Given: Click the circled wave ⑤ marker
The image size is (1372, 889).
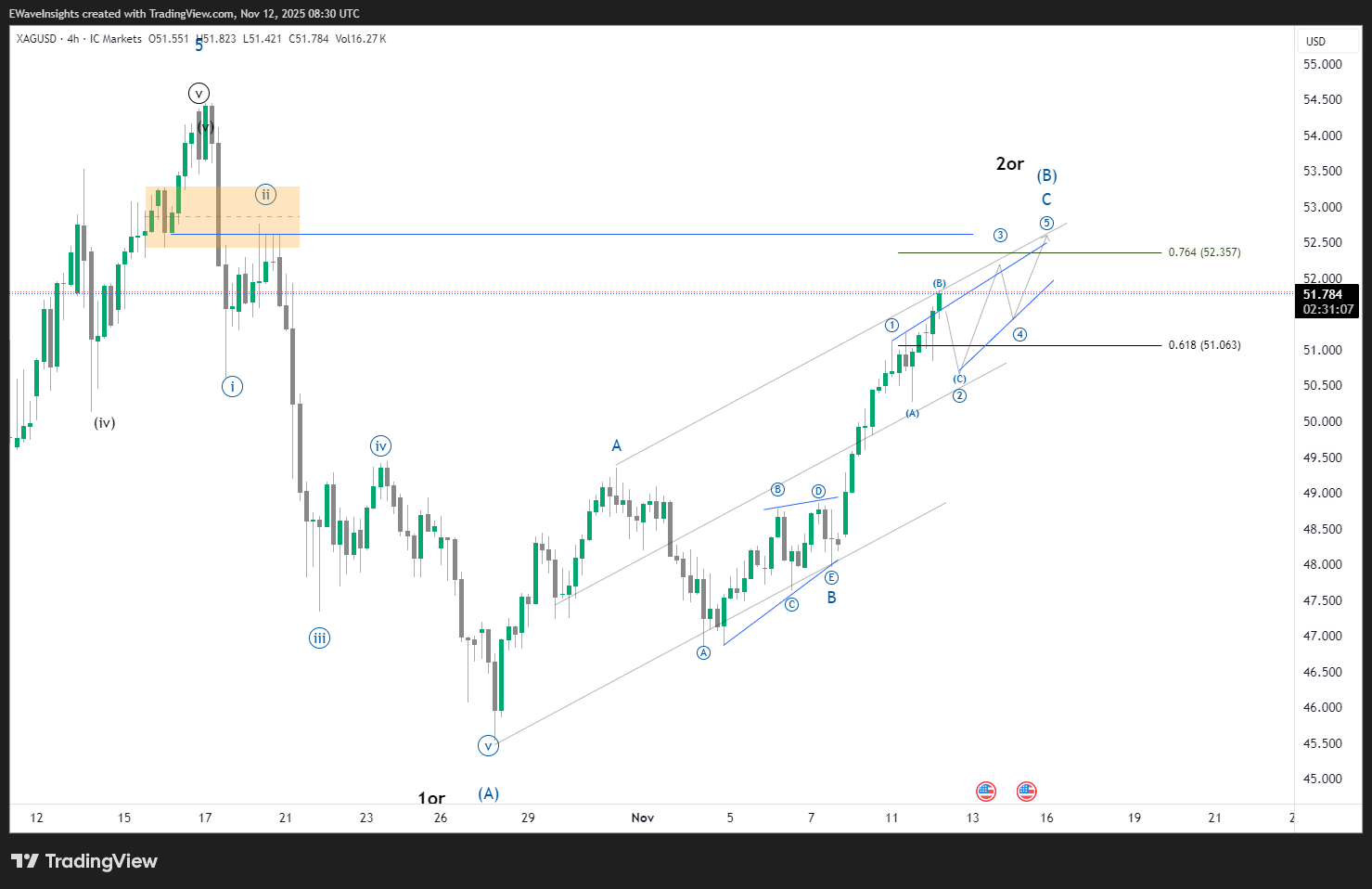Looking at the screenshot, I should (x=1045, y=223).
